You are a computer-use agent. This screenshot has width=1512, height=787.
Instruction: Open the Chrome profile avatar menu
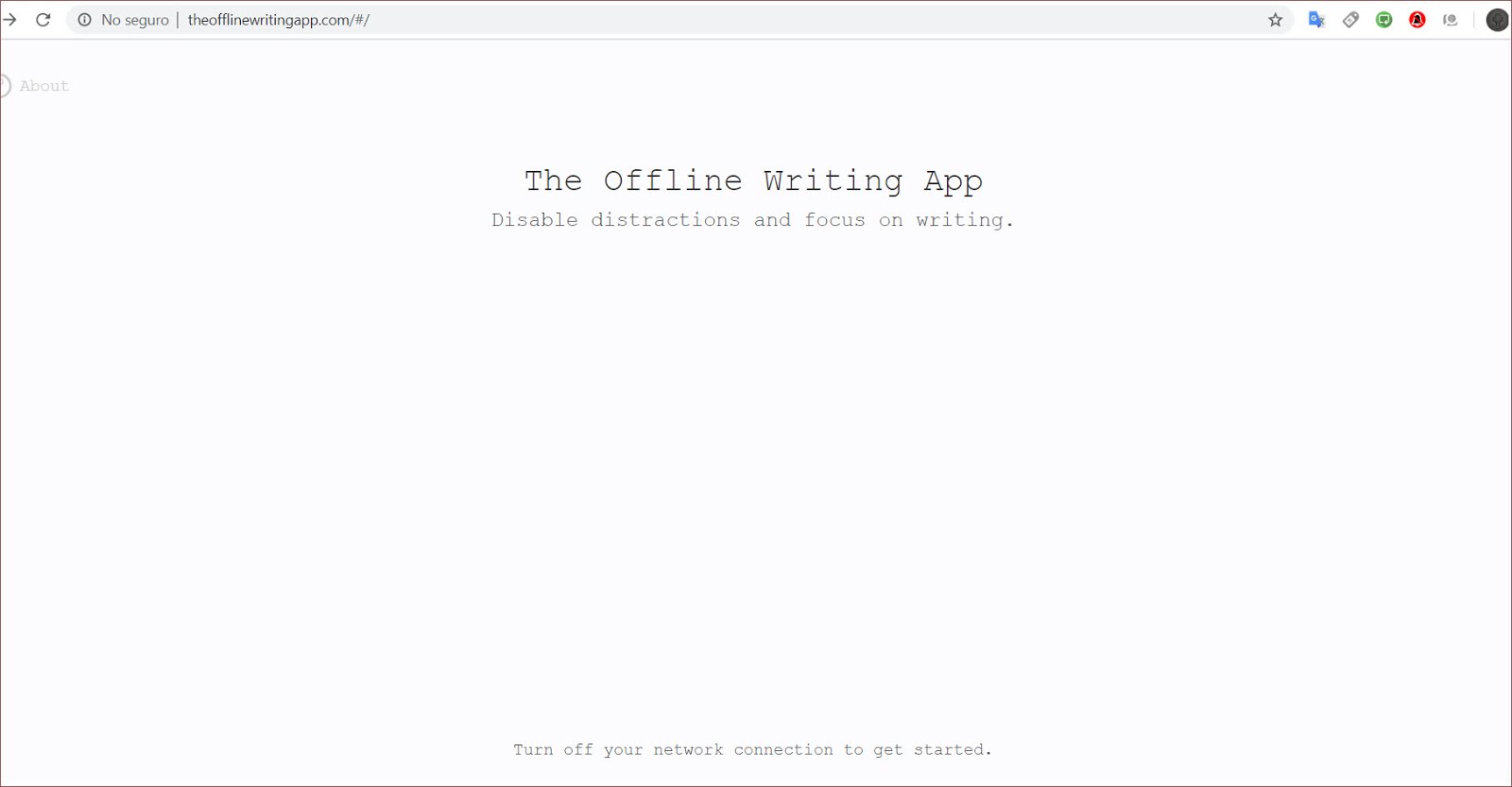click(1497, 20)
